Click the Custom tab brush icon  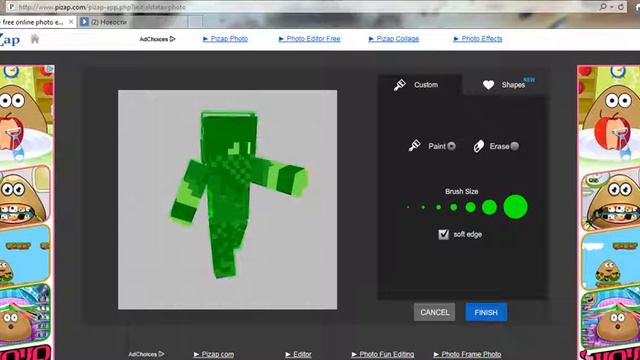400,85
